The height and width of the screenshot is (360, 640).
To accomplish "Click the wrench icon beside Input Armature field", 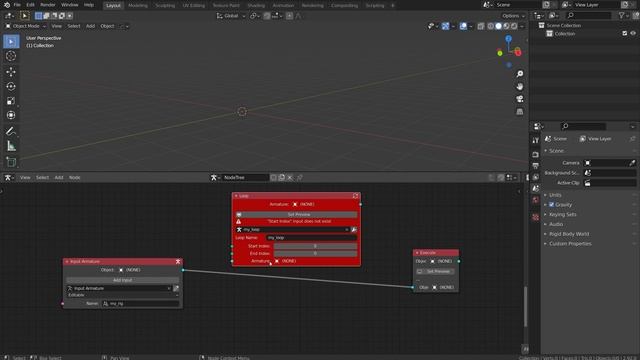I will click(x=176, y=288).
